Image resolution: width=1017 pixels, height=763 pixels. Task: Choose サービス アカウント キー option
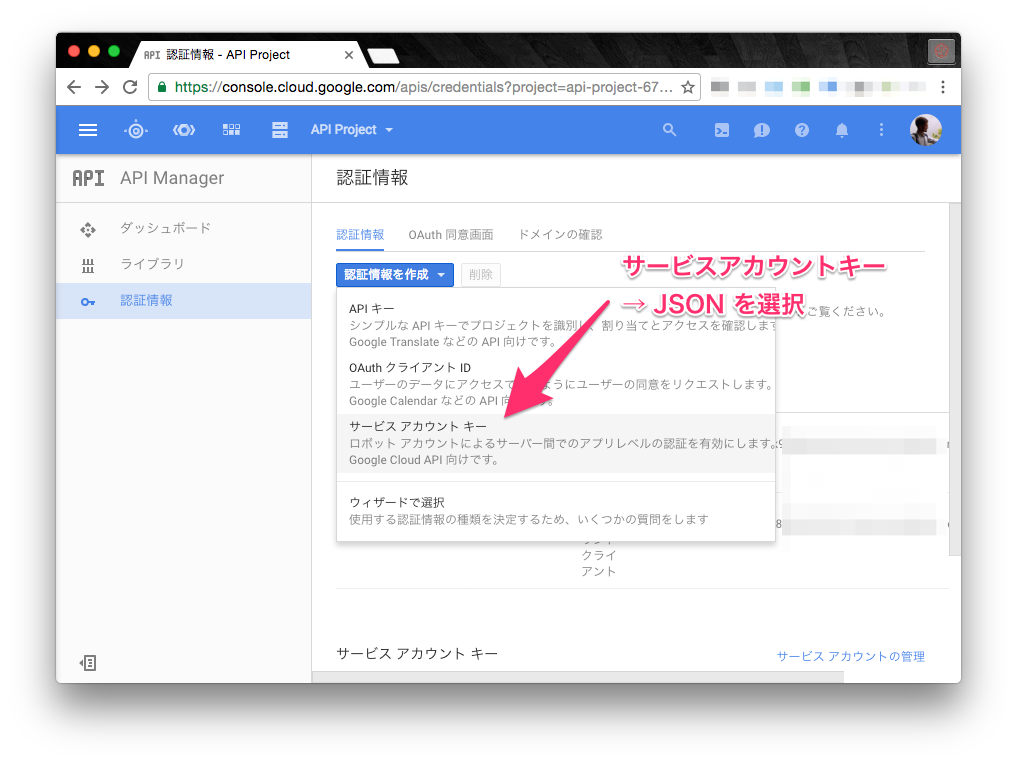[x=556, y=443]
